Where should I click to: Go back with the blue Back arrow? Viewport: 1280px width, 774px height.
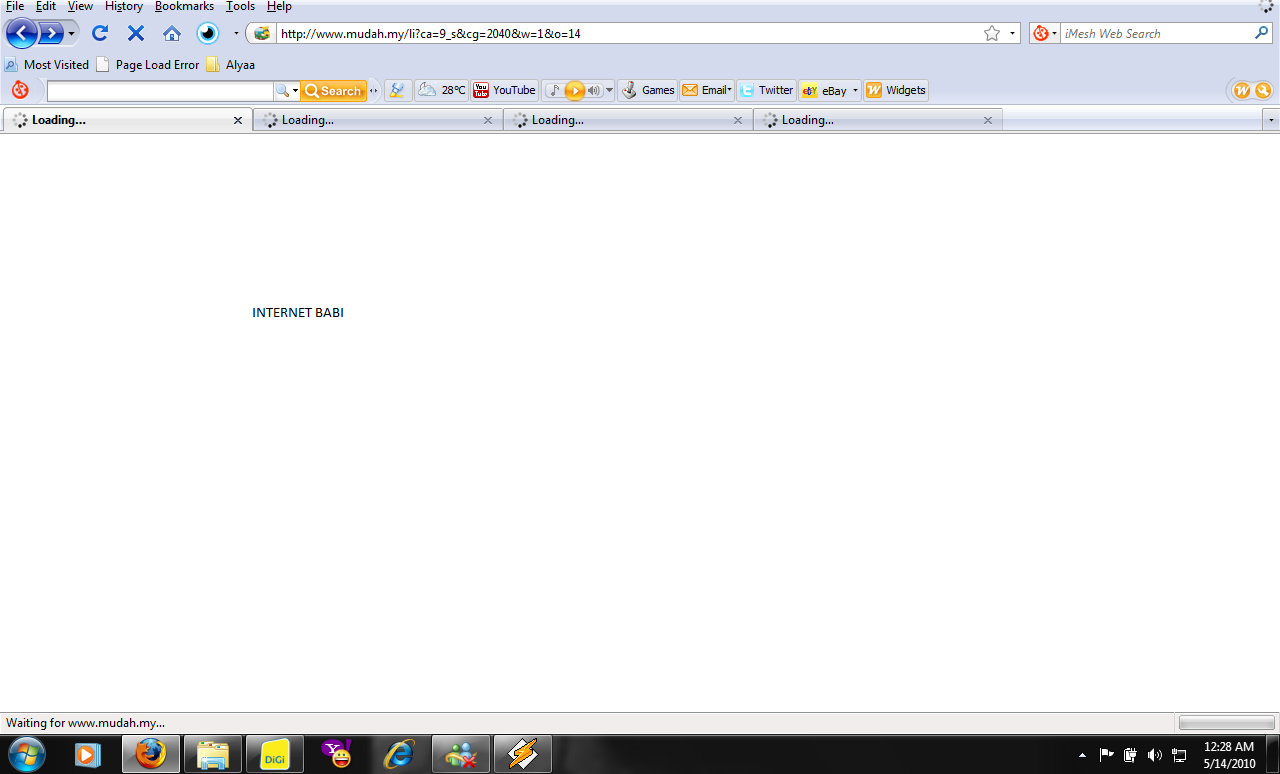[22, 33]
